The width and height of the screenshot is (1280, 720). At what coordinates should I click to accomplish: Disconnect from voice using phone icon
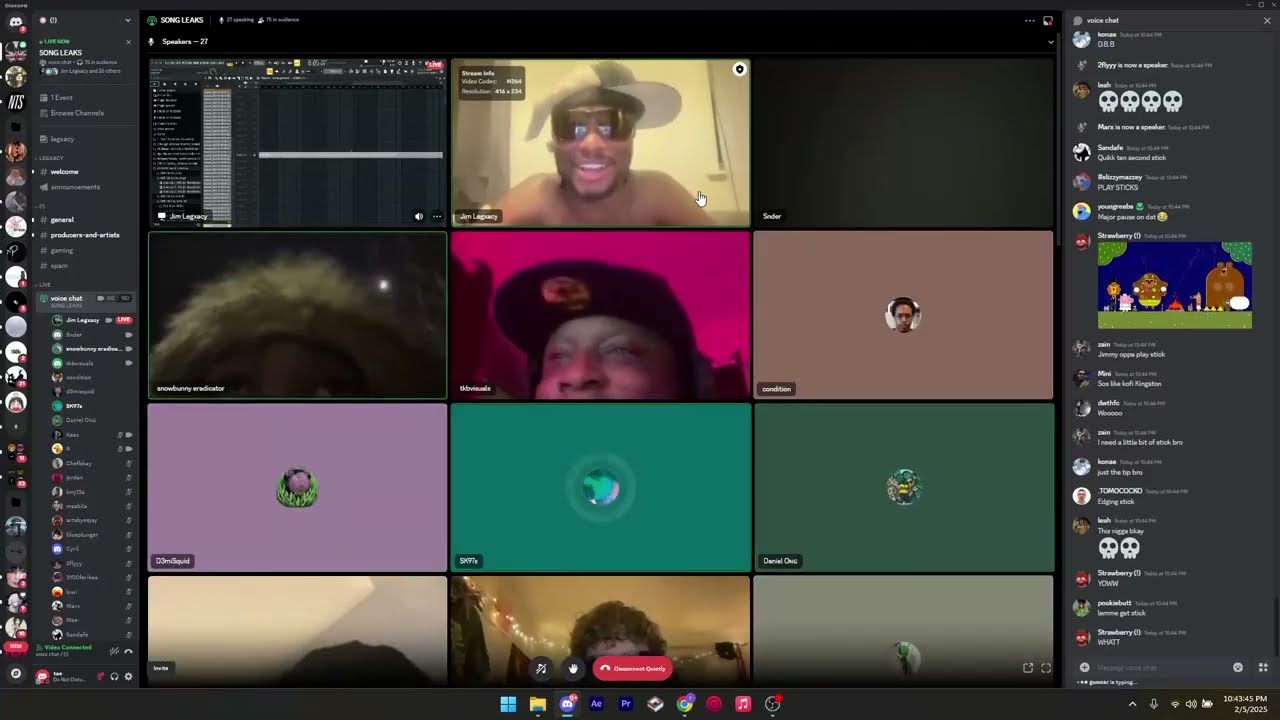128,651
